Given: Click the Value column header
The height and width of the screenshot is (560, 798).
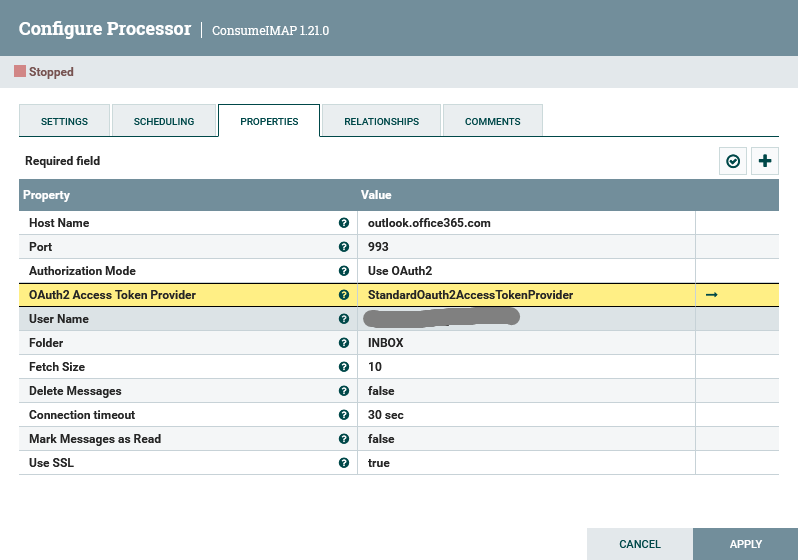Looking at the screenshot, I should [376, 195].
